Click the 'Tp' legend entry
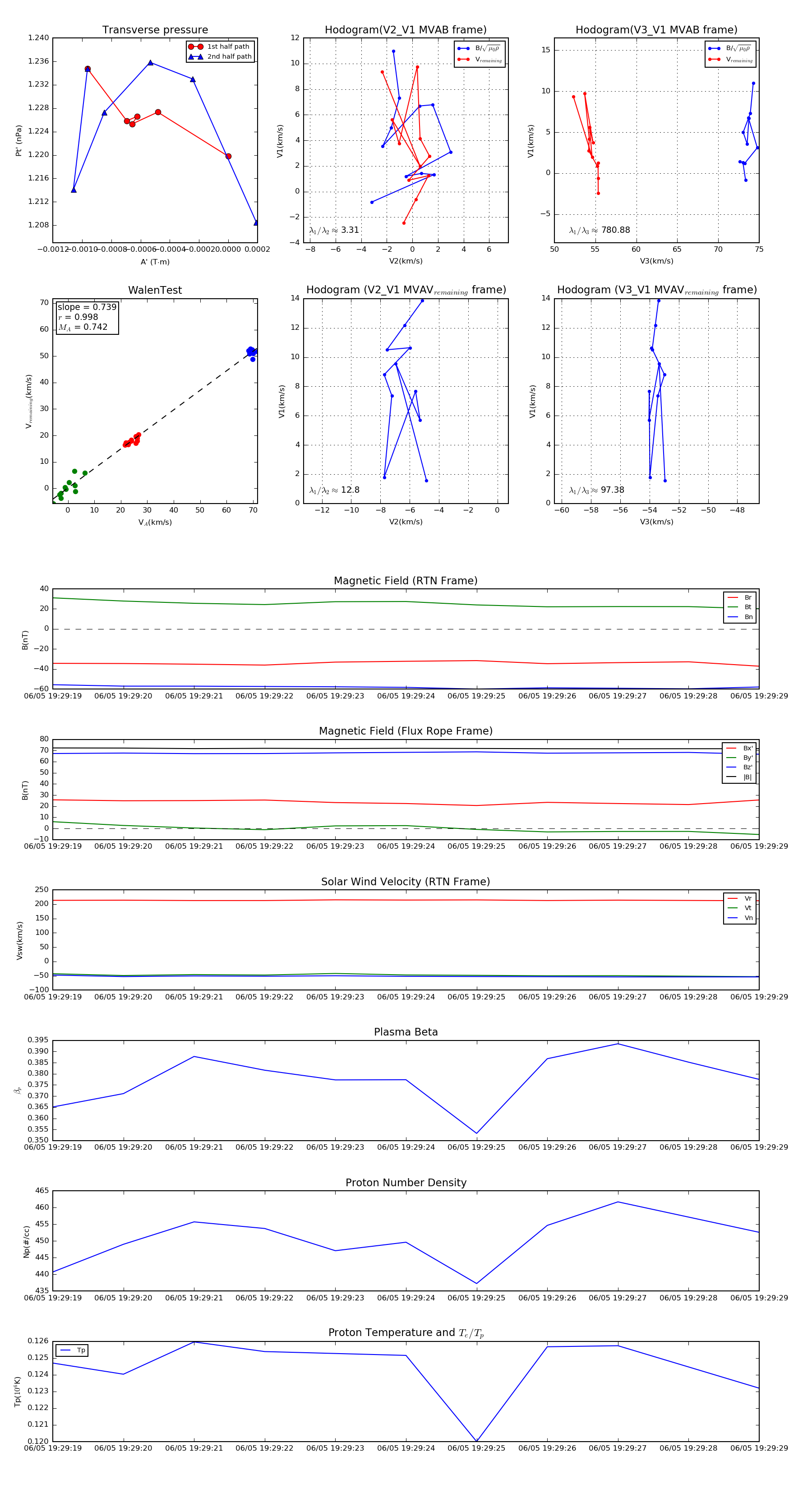Image resolution: width=812 pixels, height=1489 pixels. click(x=72, y=1351)
